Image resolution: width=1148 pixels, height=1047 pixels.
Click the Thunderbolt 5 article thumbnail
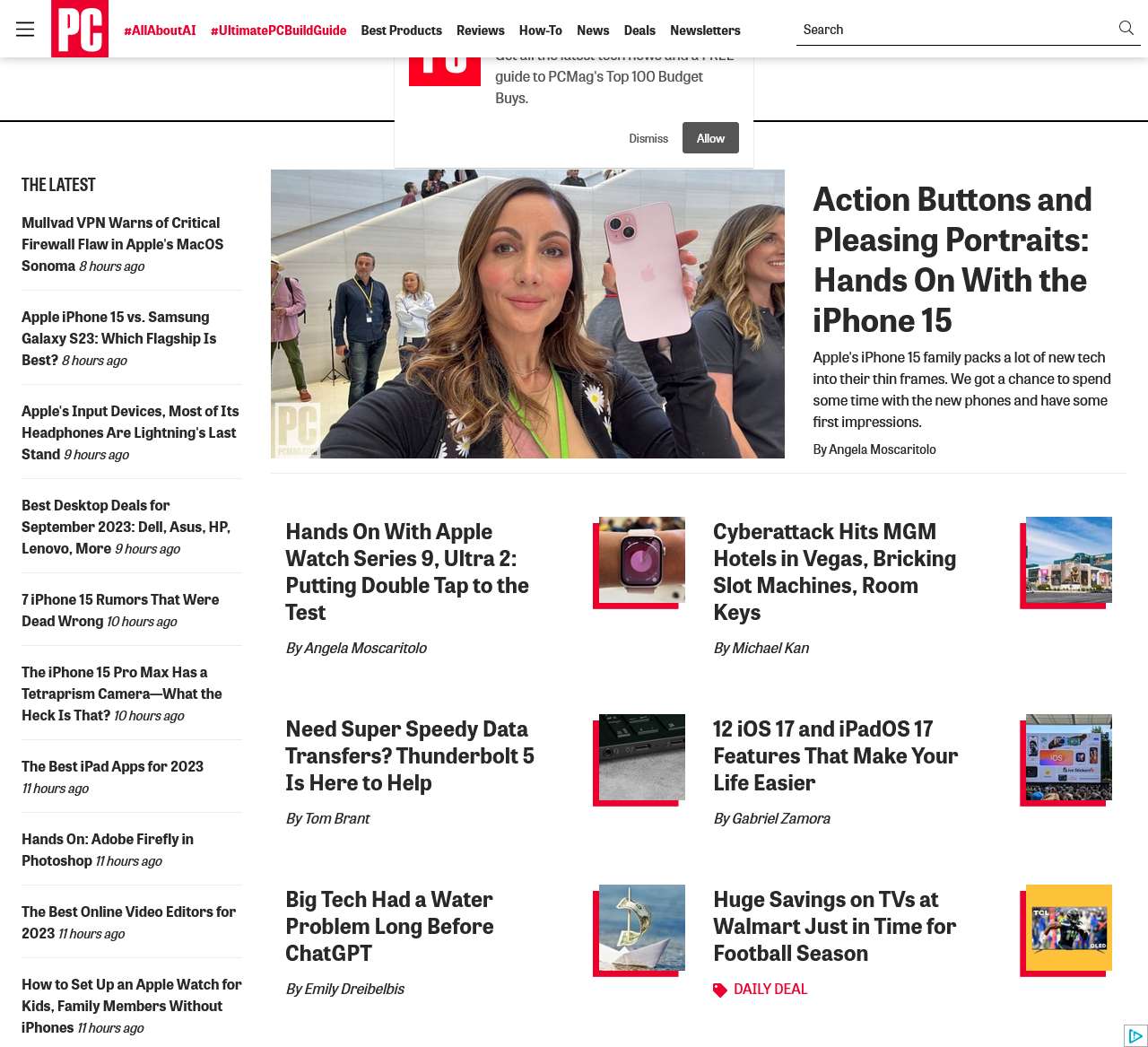[642, 757]
